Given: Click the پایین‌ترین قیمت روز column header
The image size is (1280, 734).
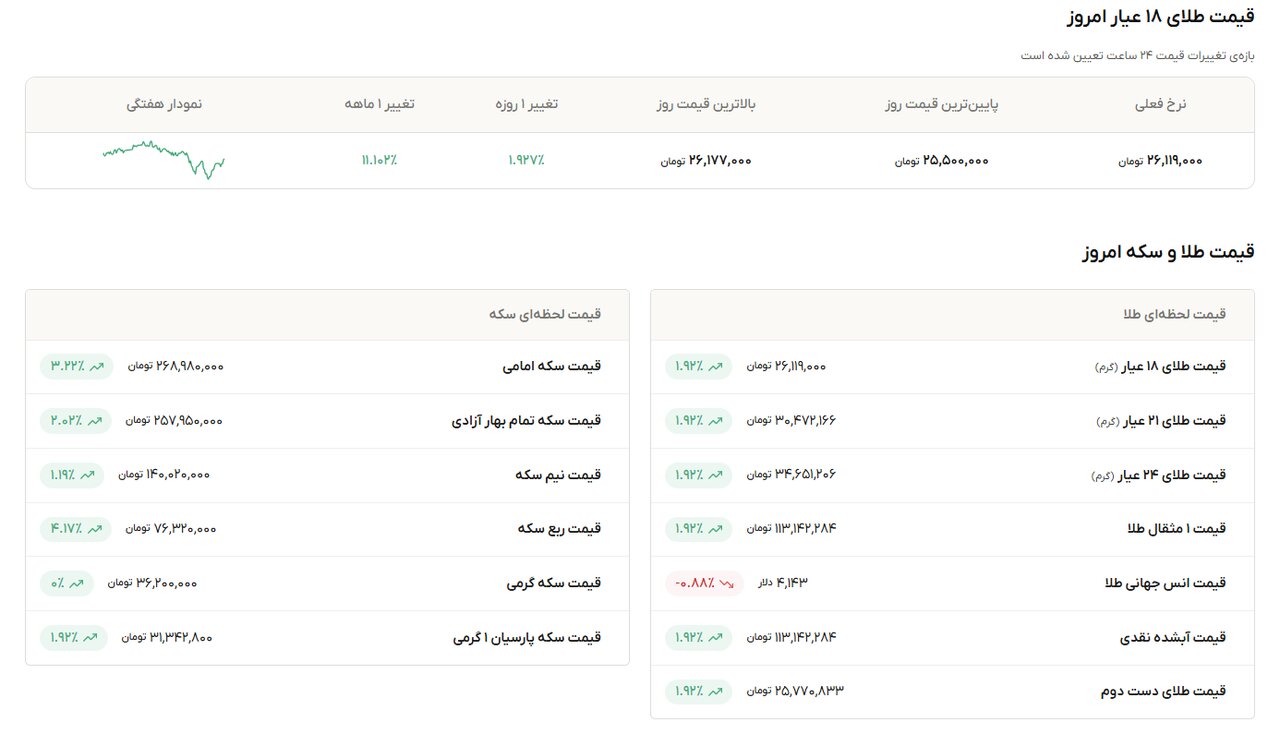Looking at the screenshot, I should (942, 104).
